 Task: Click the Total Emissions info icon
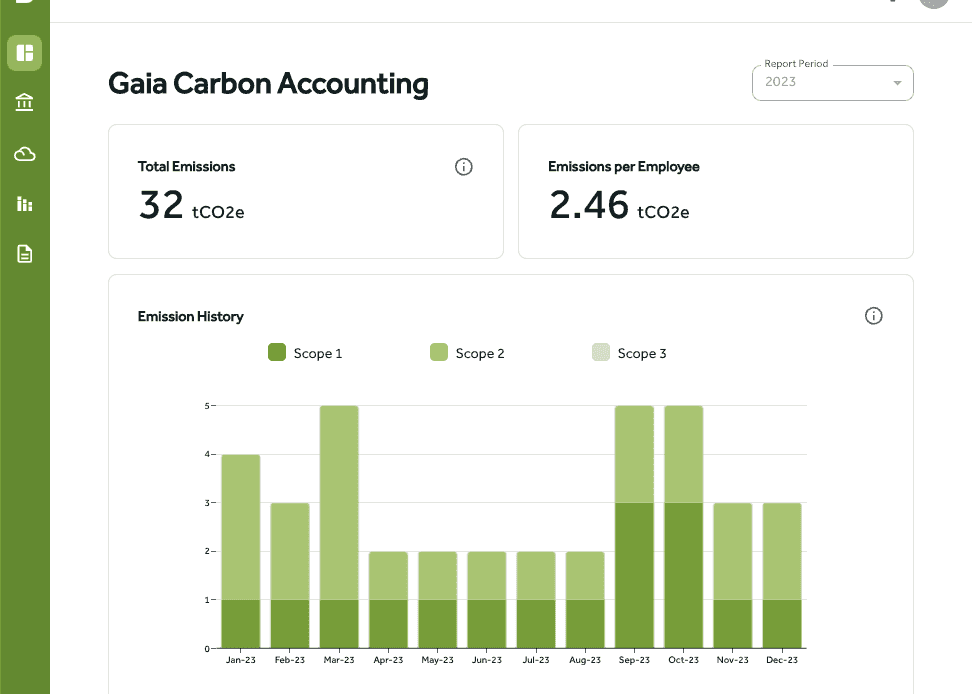[x=464, y=167]
